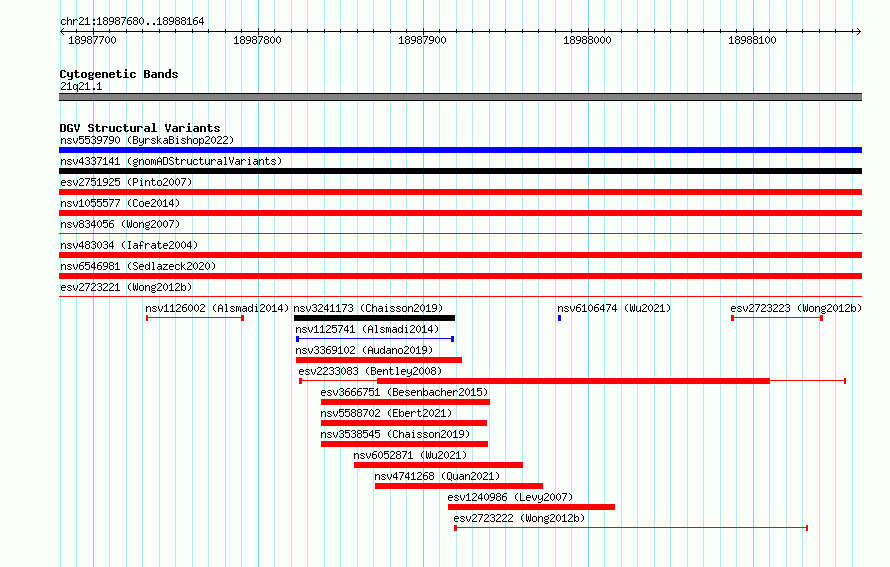Click nsv1126002 (Alsmadi2014) label
Viewport: 890px width, 567px height.
coord(217,308)
